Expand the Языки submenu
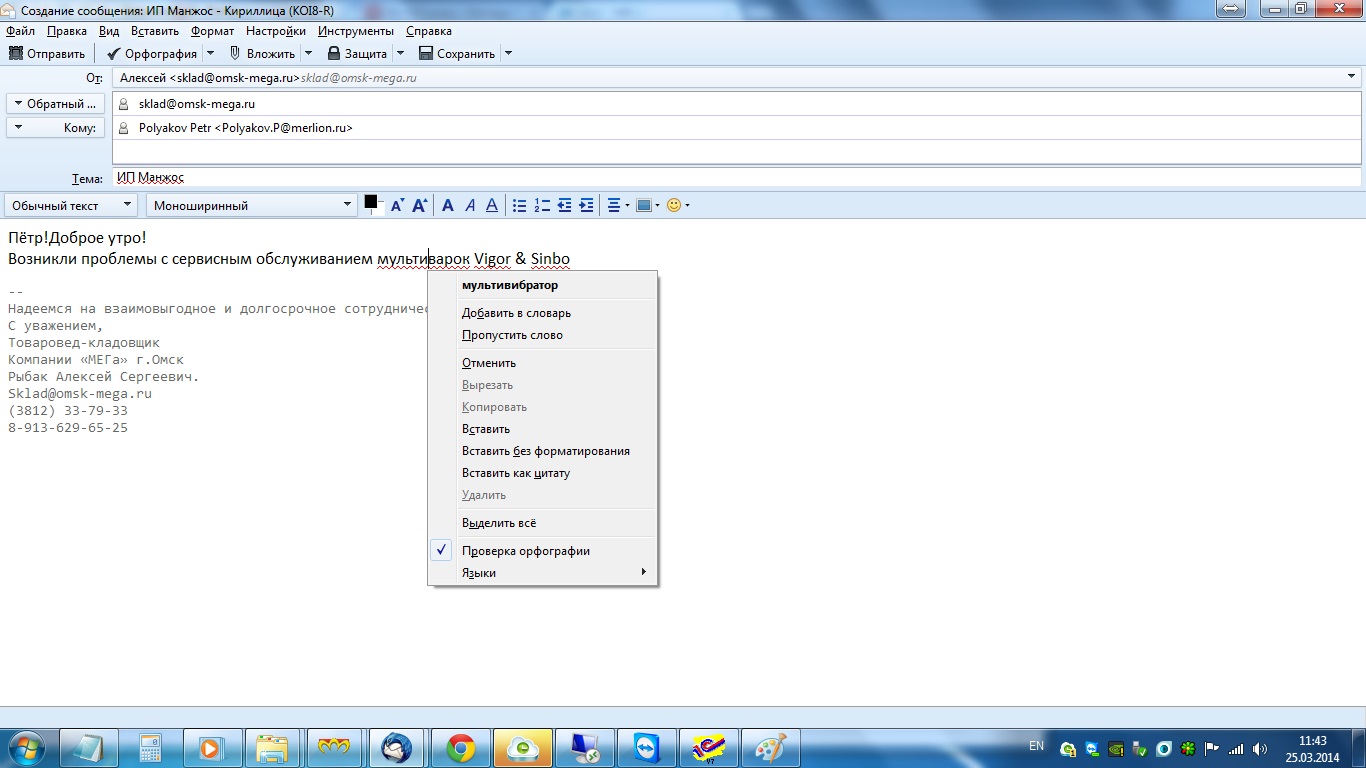The image size is (1366, 768). point(543,573)
